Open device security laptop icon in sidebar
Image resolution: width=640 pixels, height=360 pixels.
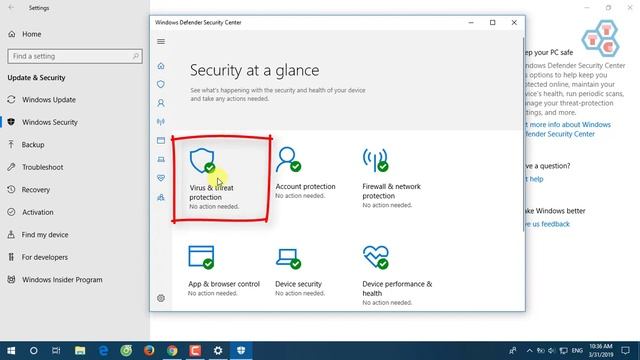[x=161, y=159]
